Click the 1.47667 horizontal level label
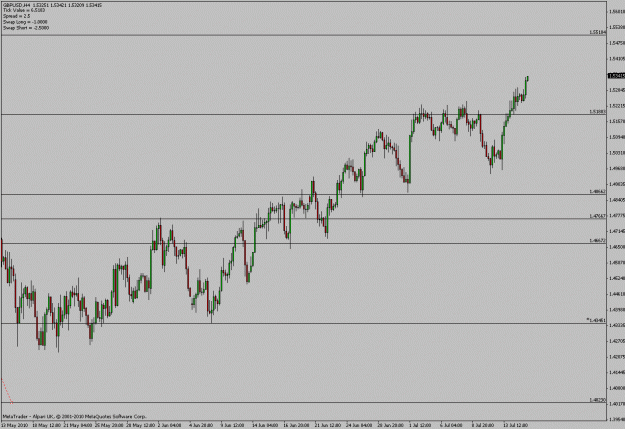 tap(597, 216)
